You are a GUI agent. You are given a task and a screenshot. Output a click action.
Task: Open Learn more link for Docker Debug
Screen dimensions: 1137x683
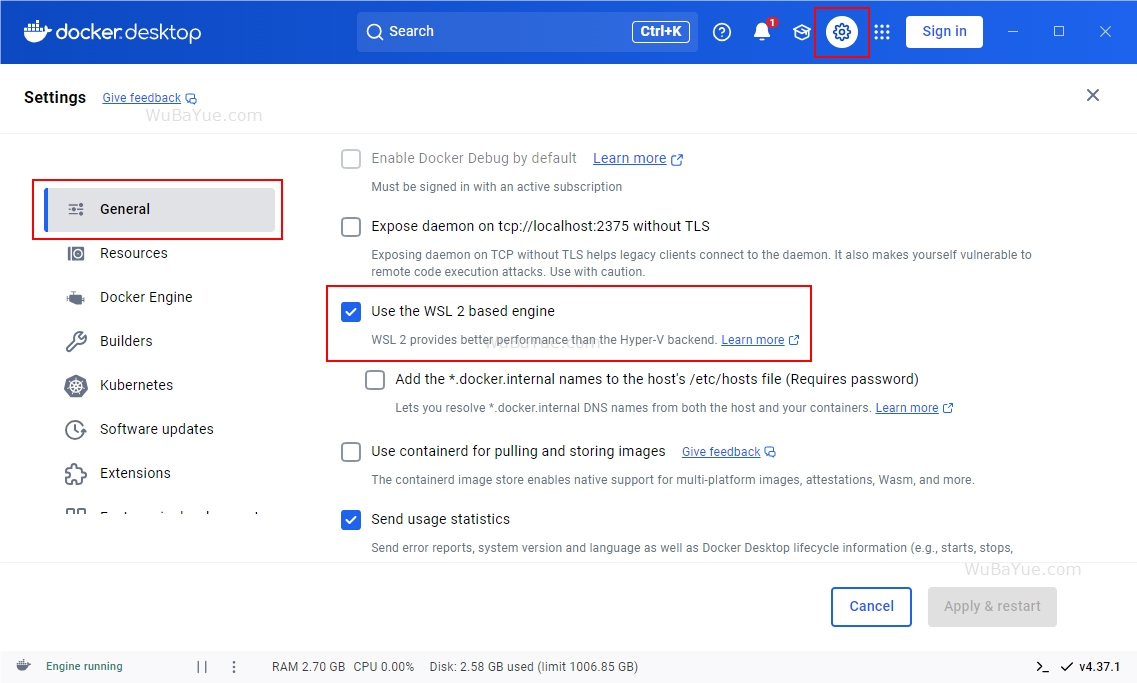[x=629, y=159]
